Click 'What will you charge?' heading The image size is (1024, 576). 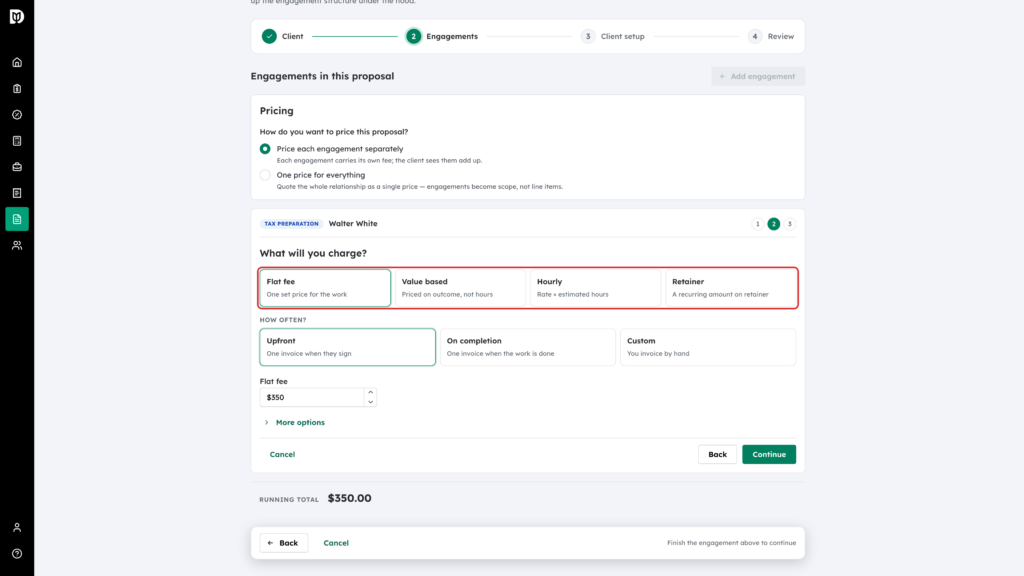point(313,253)
